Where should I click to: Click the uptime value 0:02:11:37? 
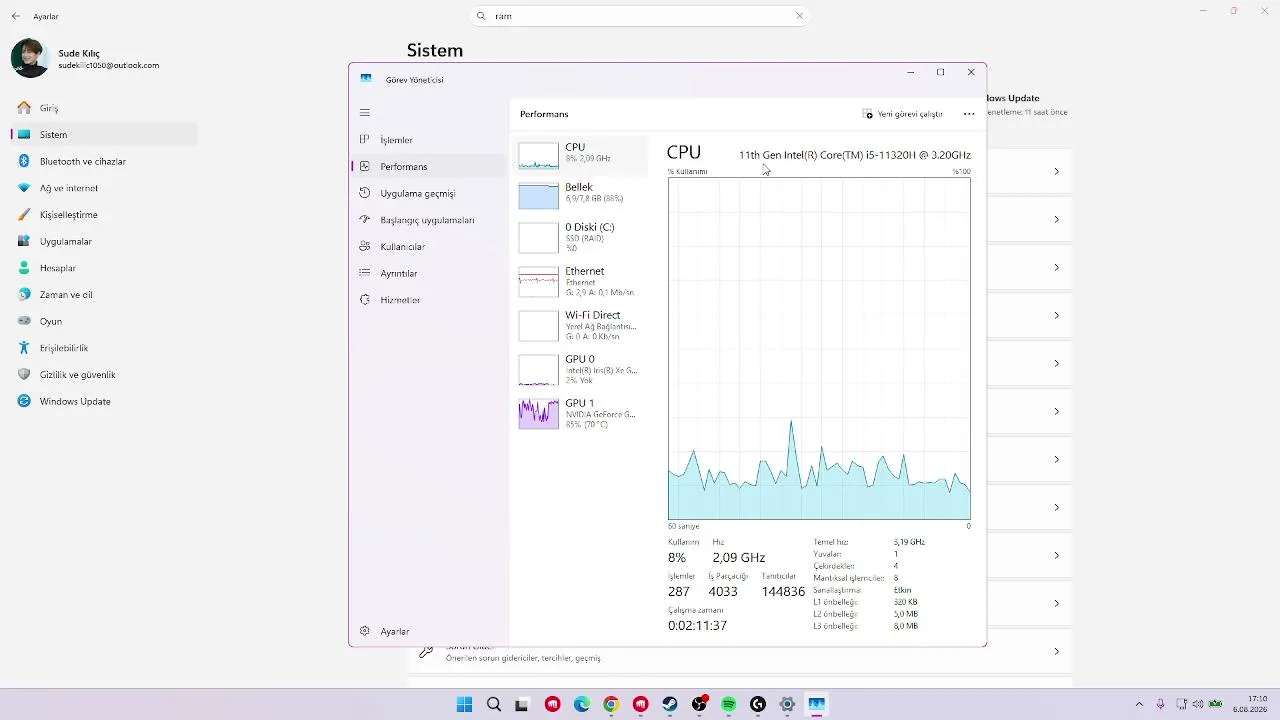tap(698, 626)
